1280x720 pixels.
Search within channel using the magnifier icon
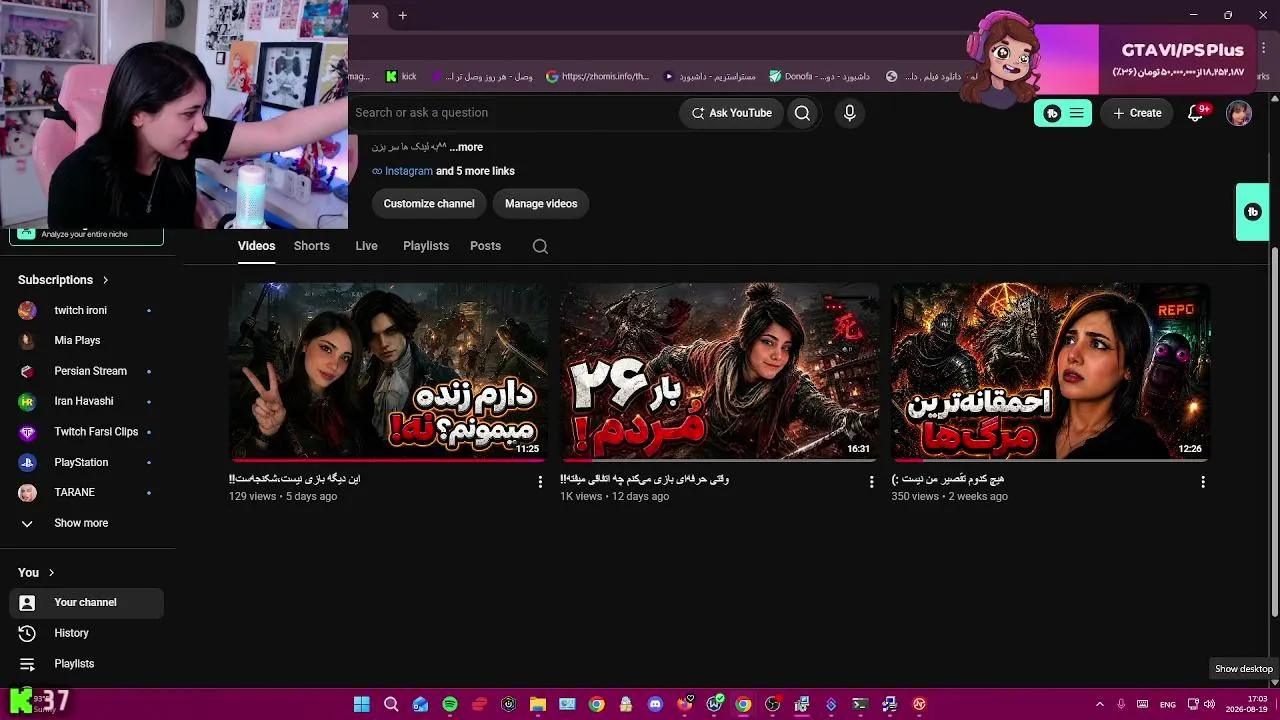pyautogui.click(x=540, y=246)
